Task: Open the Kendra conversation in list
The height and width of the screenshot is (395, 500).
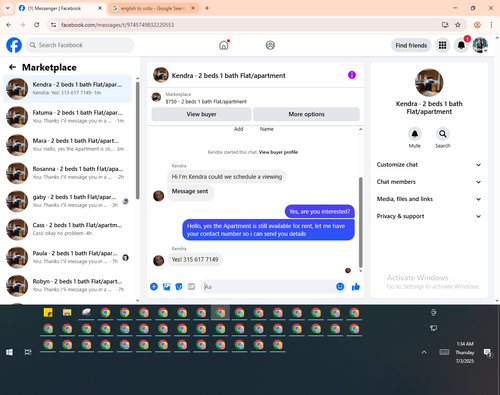Action: 67,89
